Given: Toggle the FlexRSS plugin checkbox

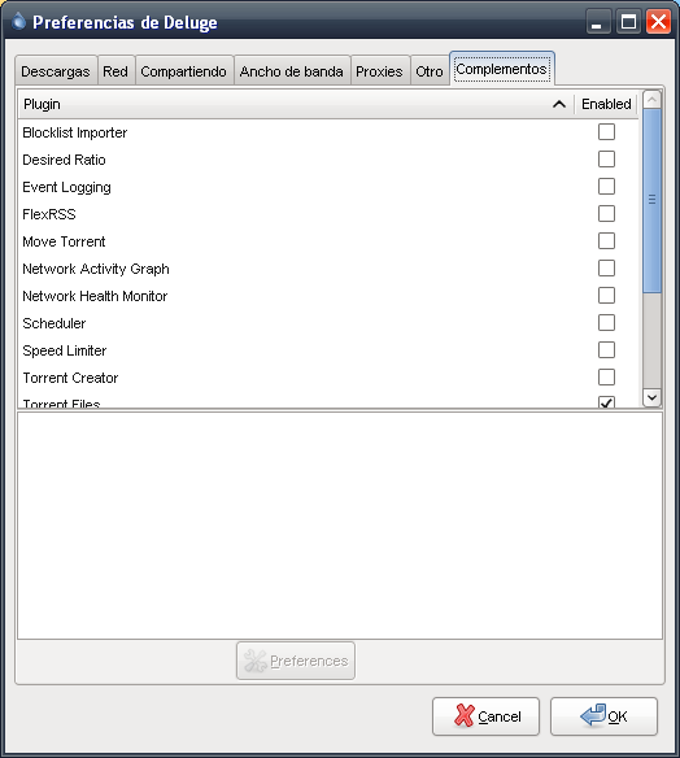Looking at the screenshot, I should click(607, 214).
